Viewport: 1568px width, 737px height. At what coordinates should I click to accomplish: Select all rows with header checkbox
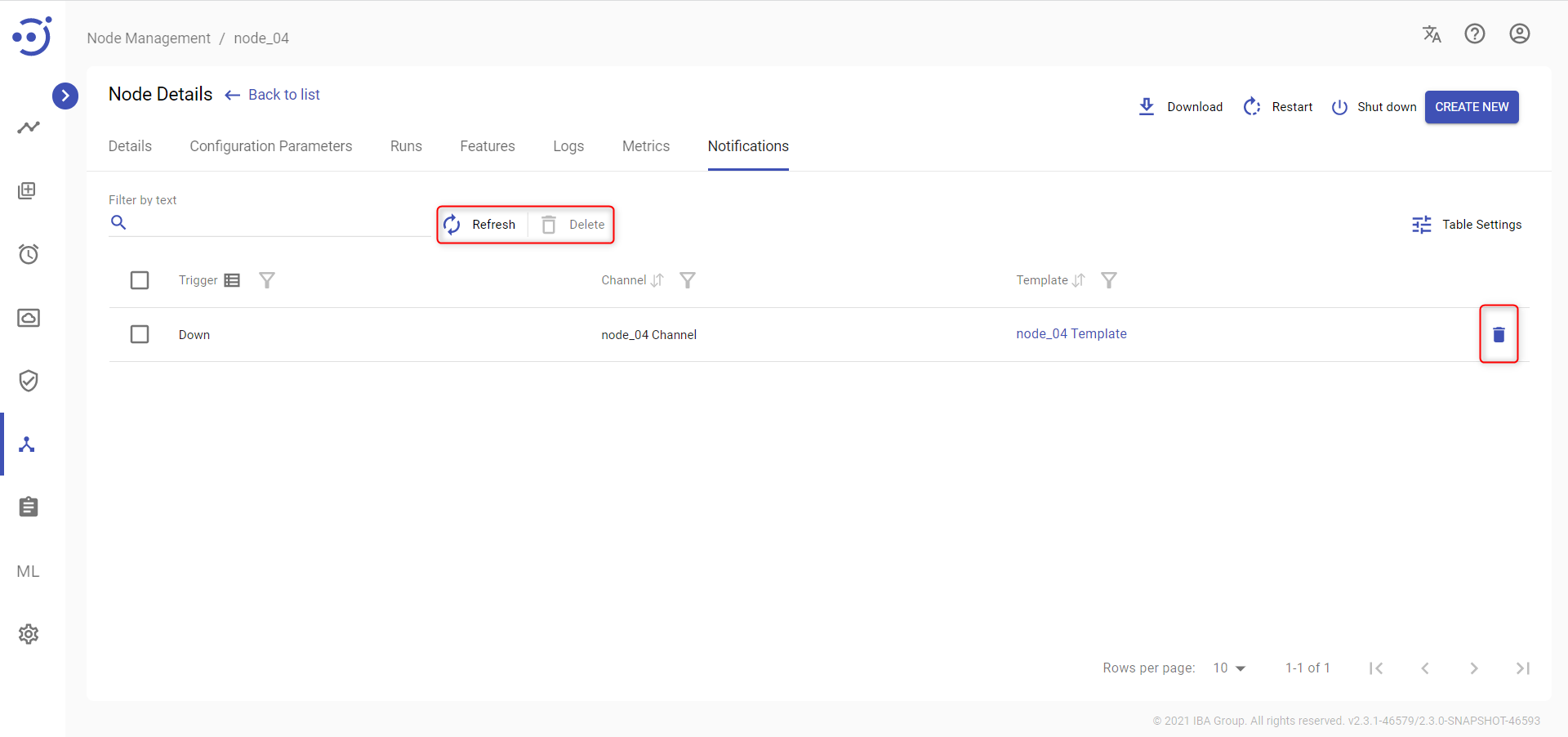tap(140, 280)
